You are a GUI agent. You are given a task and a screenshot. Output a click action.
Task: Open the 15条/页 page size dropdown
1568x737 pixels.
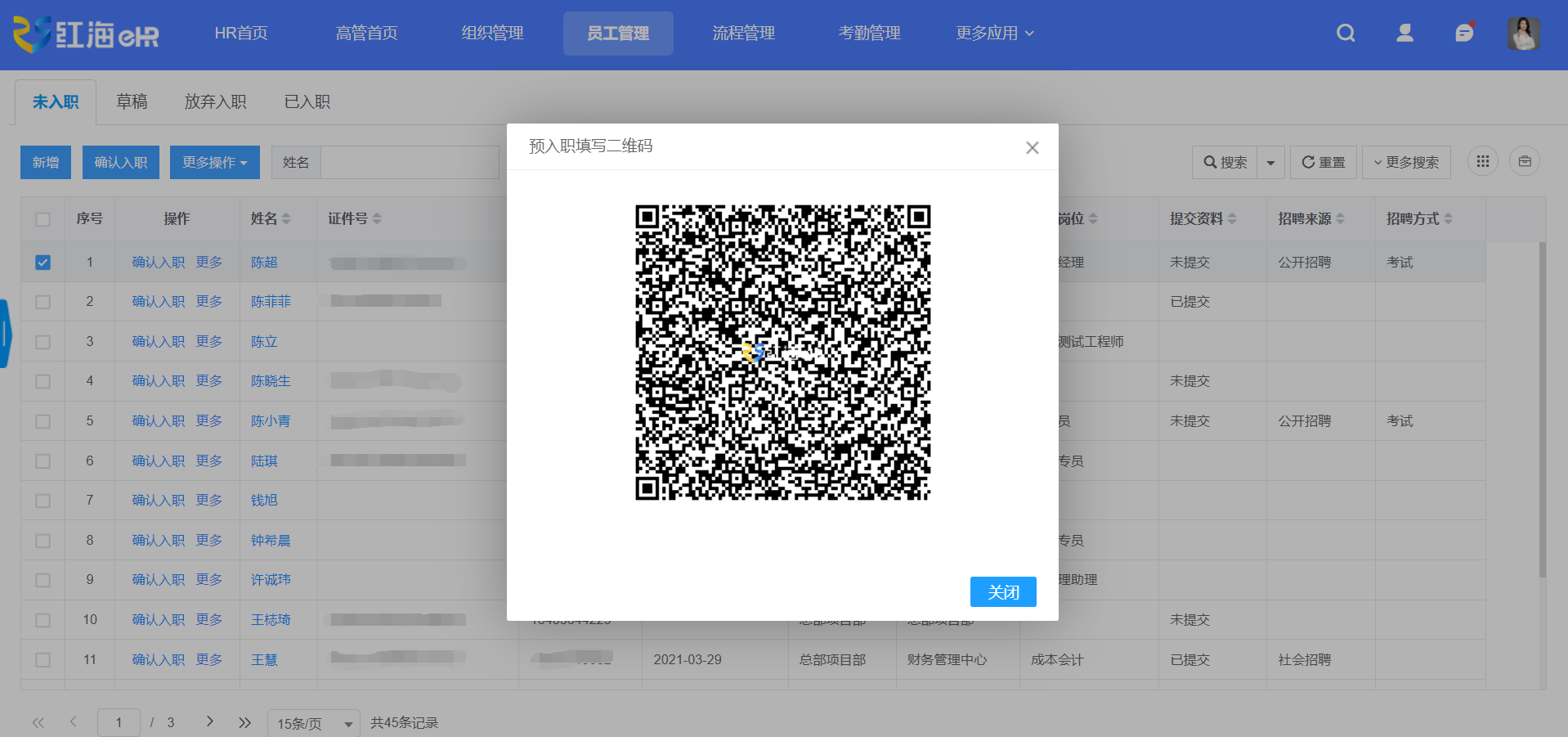pyautogui.click(x=314, y=723)
